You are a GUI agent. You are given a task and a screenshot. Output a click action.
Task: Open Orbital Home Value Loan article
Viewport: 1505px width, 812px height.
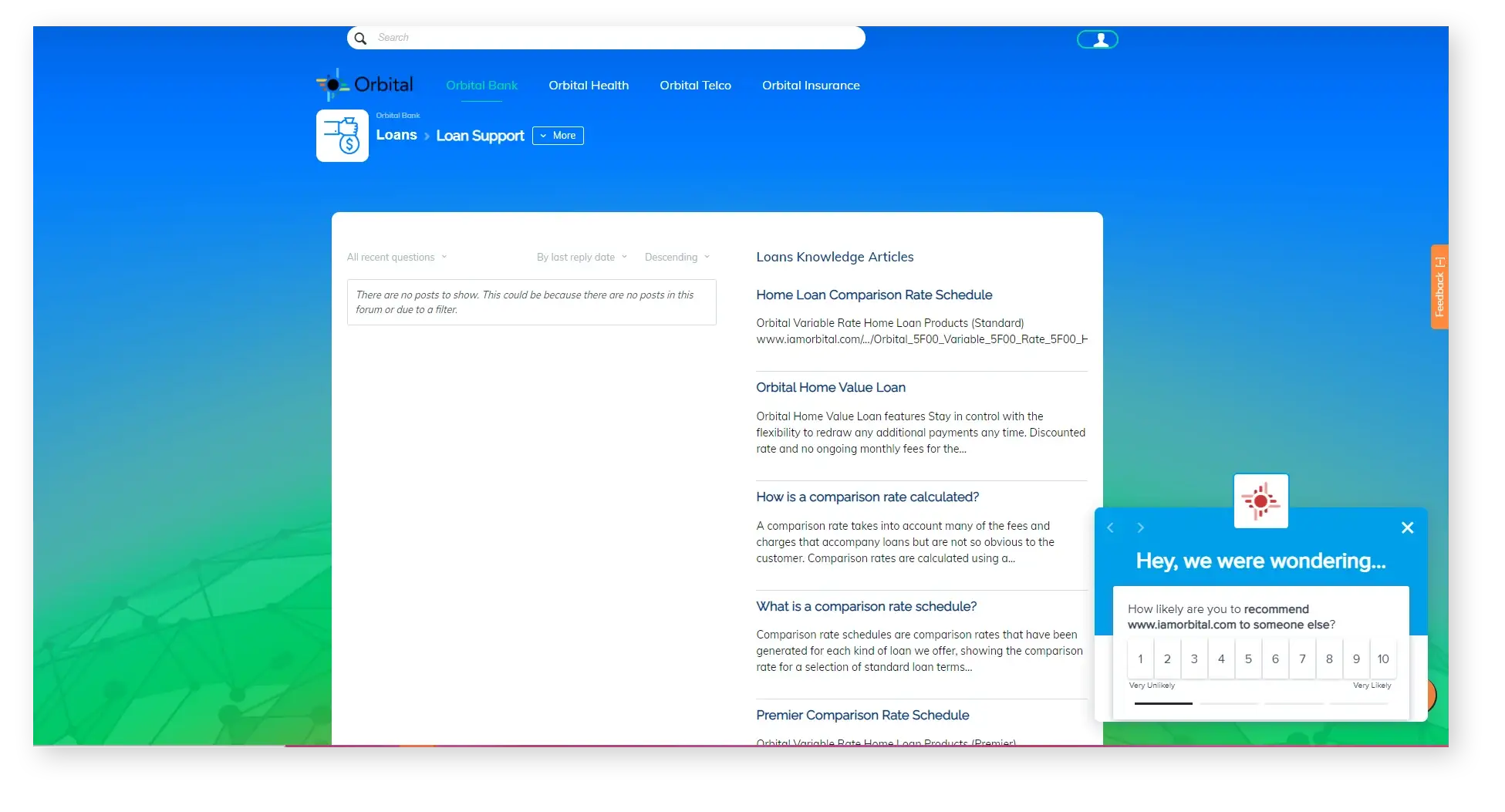pyautogui.click(x=831, y=387)
